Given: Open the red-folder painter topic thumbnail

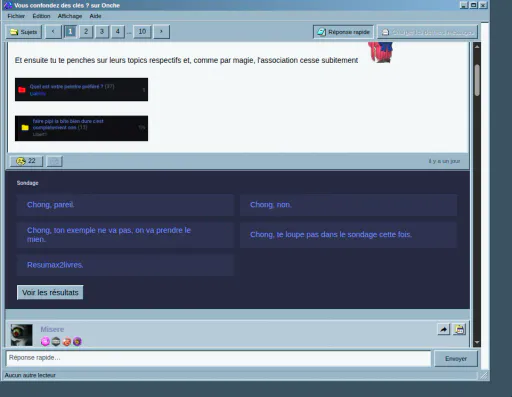Looking at the screenshot, I should click(81, 89).
